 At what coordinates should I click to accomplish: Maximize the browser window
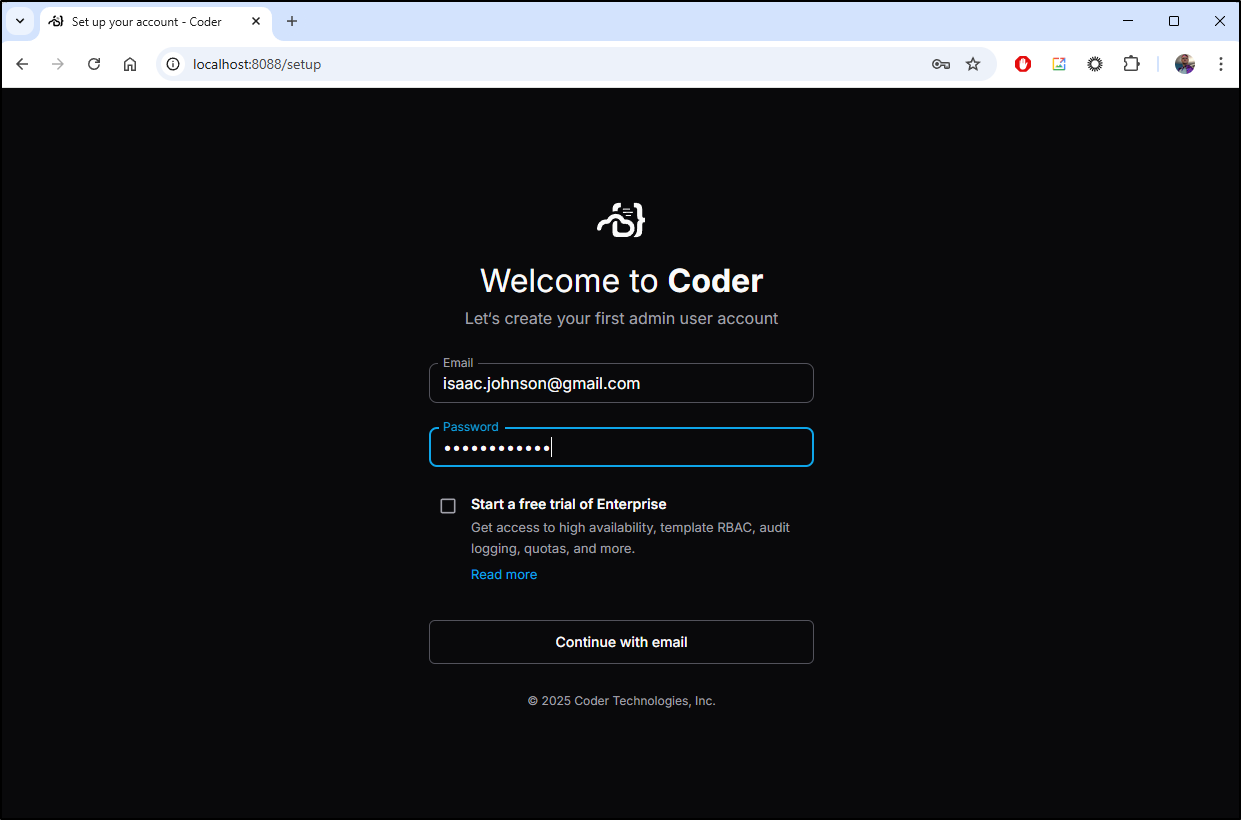tap(1174, 21)
